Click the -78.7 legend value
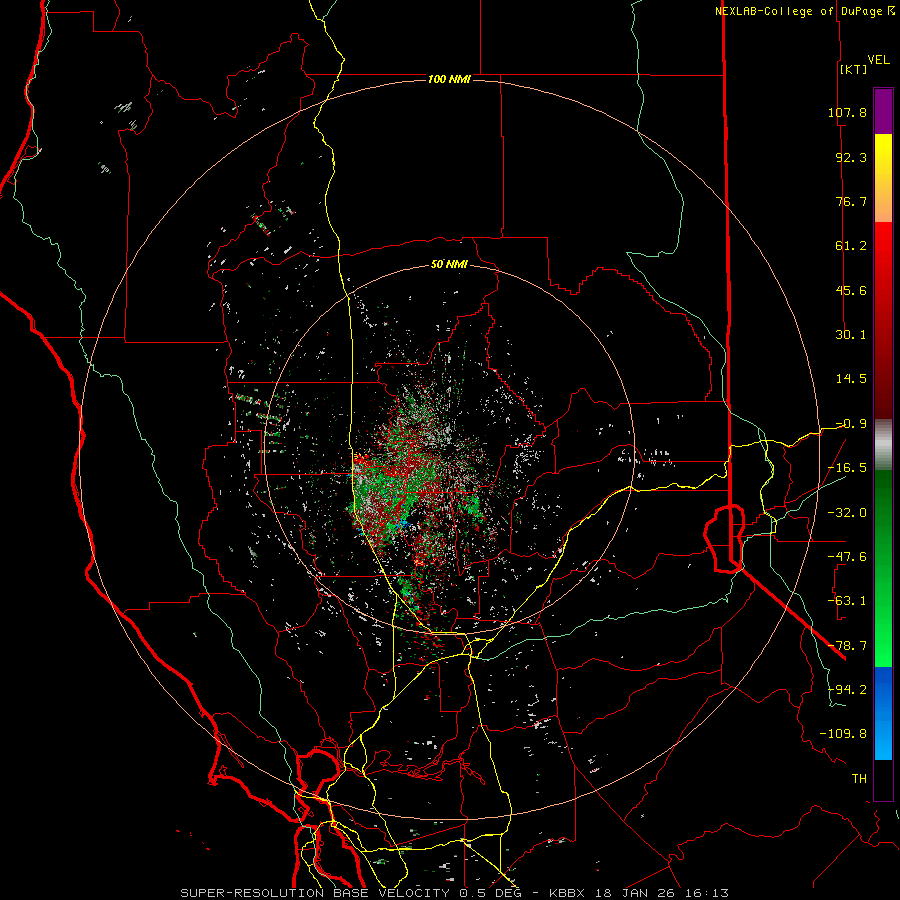This screenshot has height=900, width=900. (847, 646)
